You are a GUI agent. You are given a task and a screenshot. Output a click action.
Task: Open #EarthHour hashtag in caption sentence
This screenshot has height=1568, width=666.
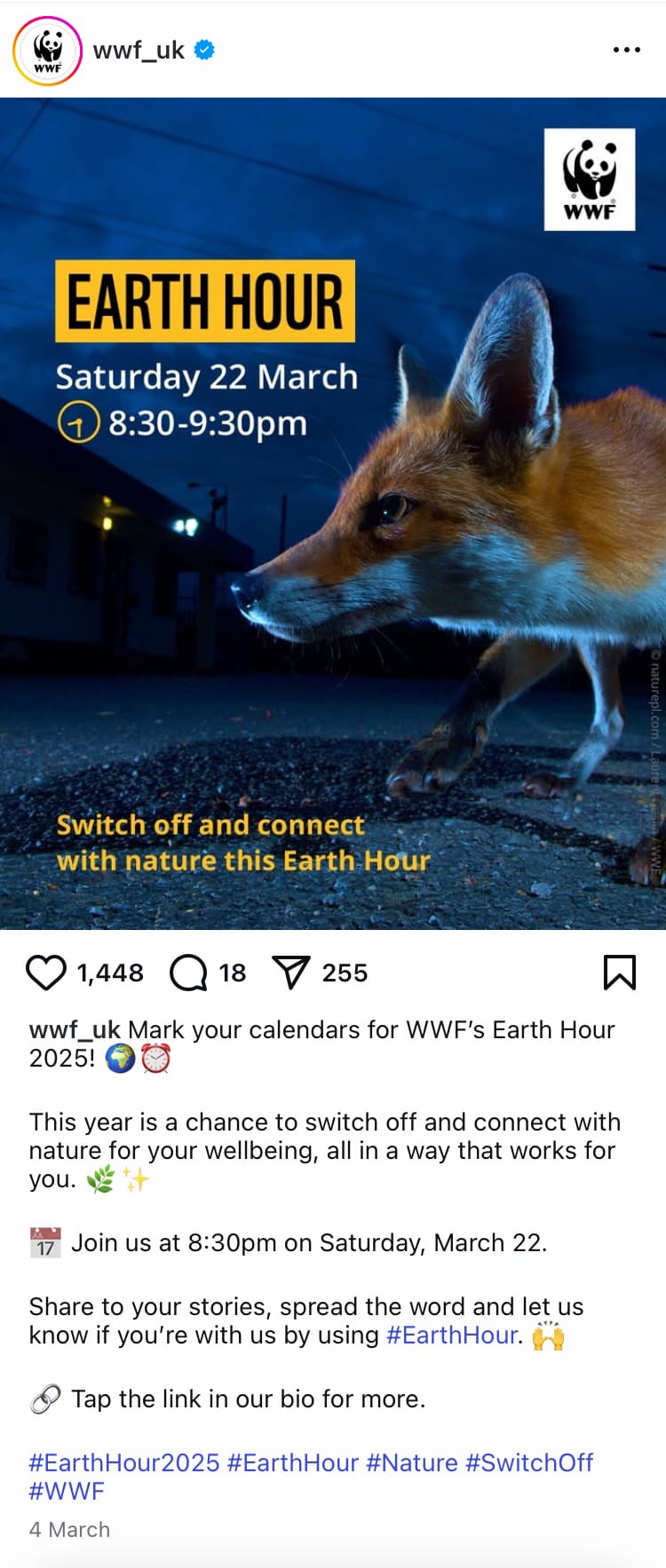(452, 1335)
